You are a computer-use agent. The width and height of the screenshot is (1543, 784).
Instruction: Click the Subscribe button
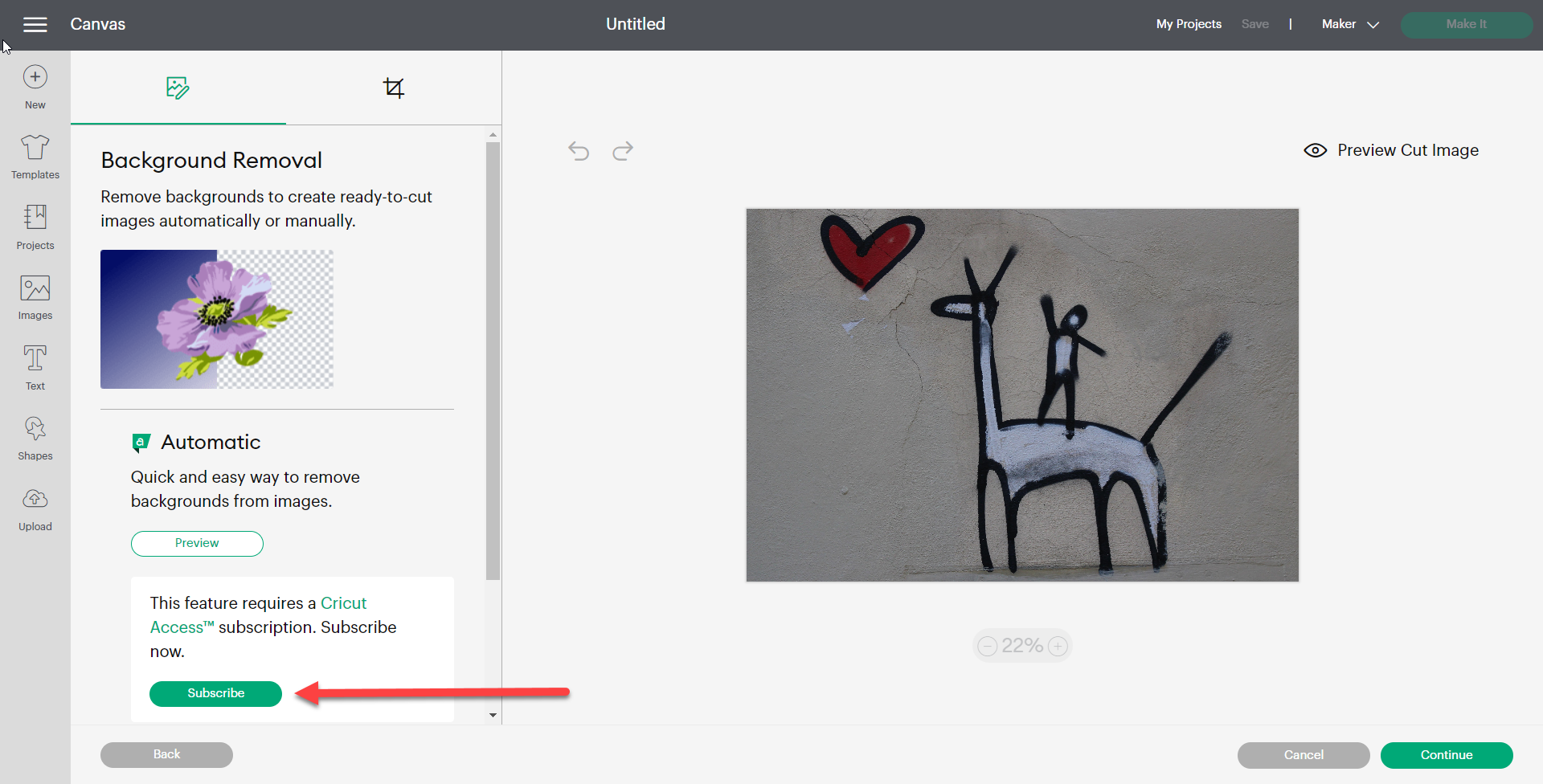(x=215, y=693)
